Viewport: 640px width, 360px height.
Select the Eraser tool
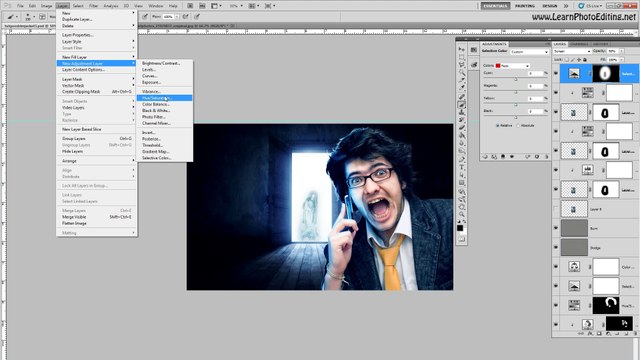click(462, 127)
